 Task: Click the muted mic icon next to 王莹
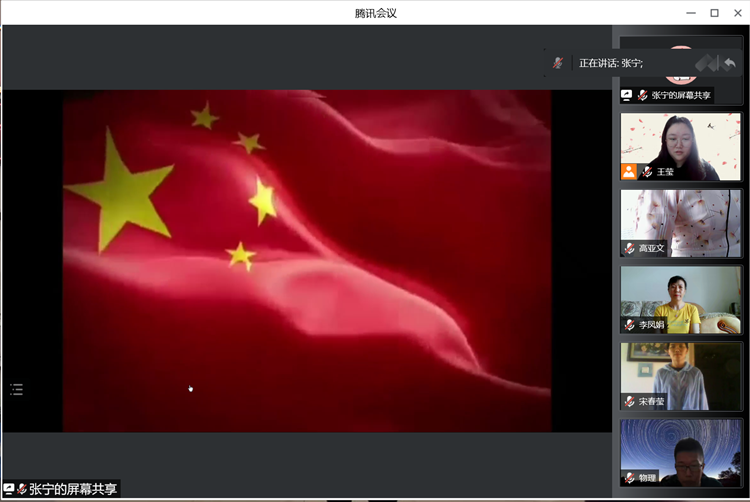pos(647,172)
